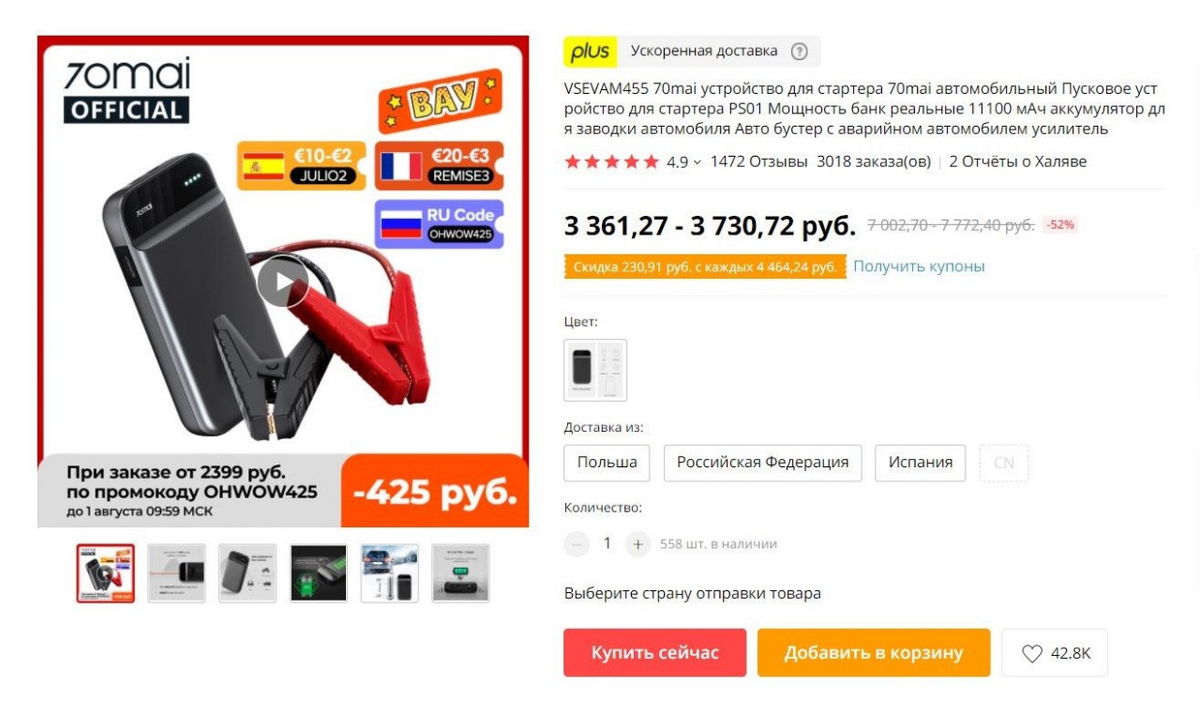
Task: Select shipping from Российская Федерация
Action: 763,463
